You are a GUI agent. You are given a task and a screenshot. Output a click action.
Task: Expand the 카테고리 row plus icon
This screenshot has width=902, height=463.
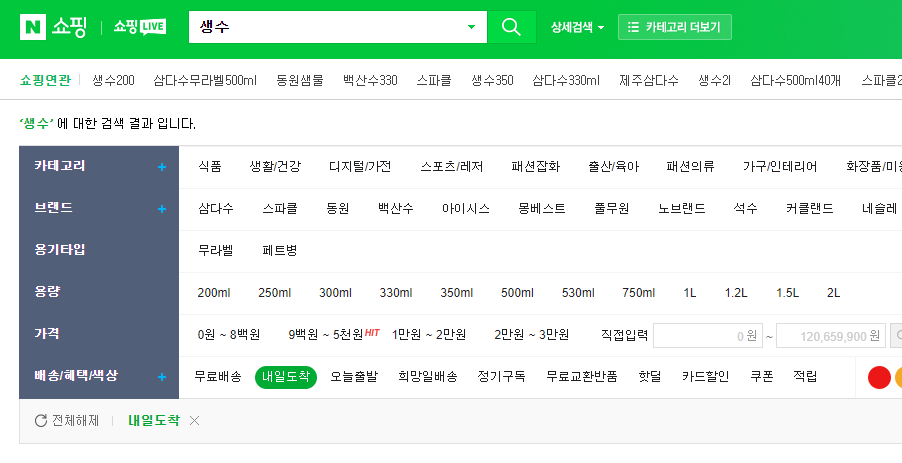point(162,167)
